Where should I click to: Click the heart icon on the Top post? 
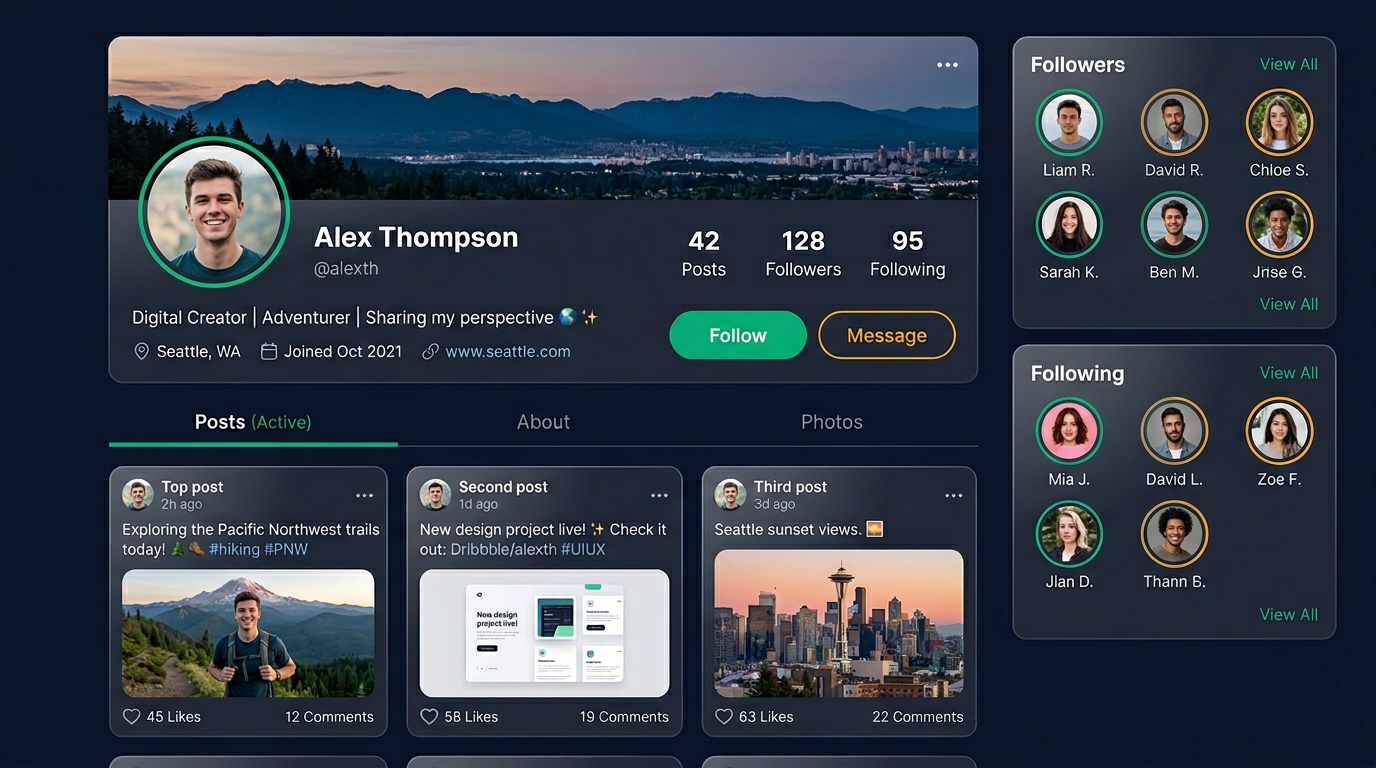(x=130, y=716)
